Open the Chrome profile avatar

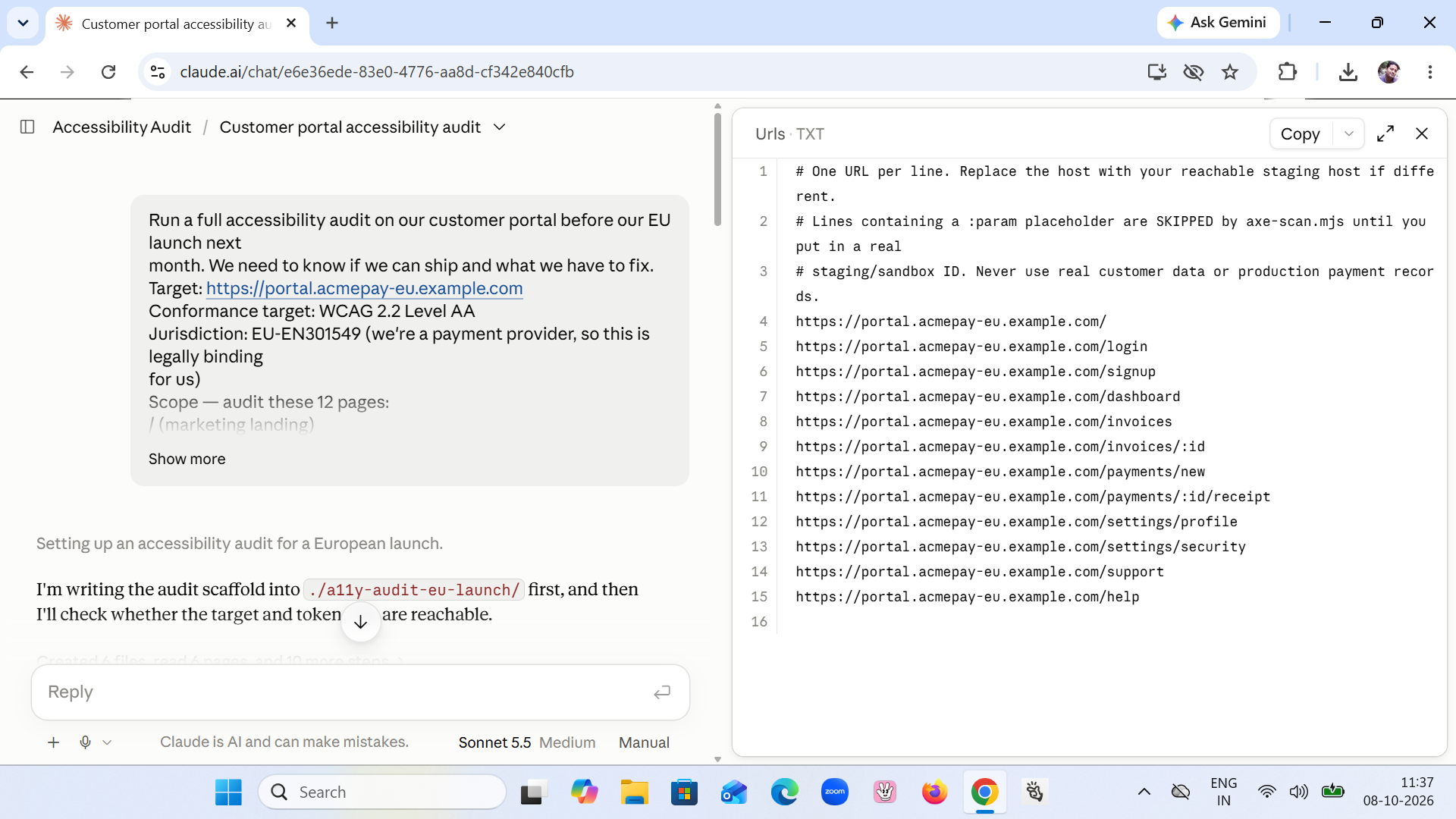pyautogui.click(x=1389, y=71)
